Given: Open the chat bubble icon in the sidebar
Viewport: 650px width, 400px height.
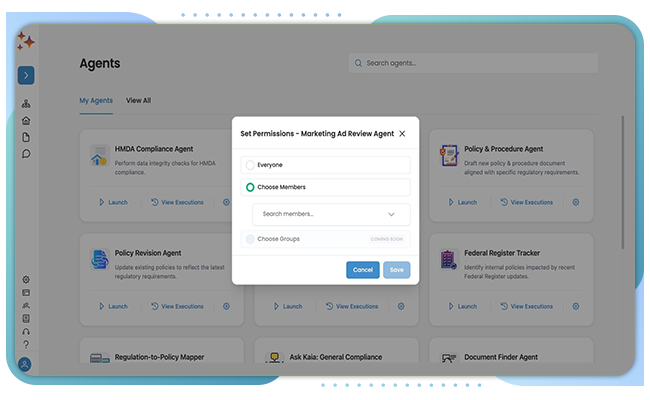Looking at the screenshot, I should point(26,154).
